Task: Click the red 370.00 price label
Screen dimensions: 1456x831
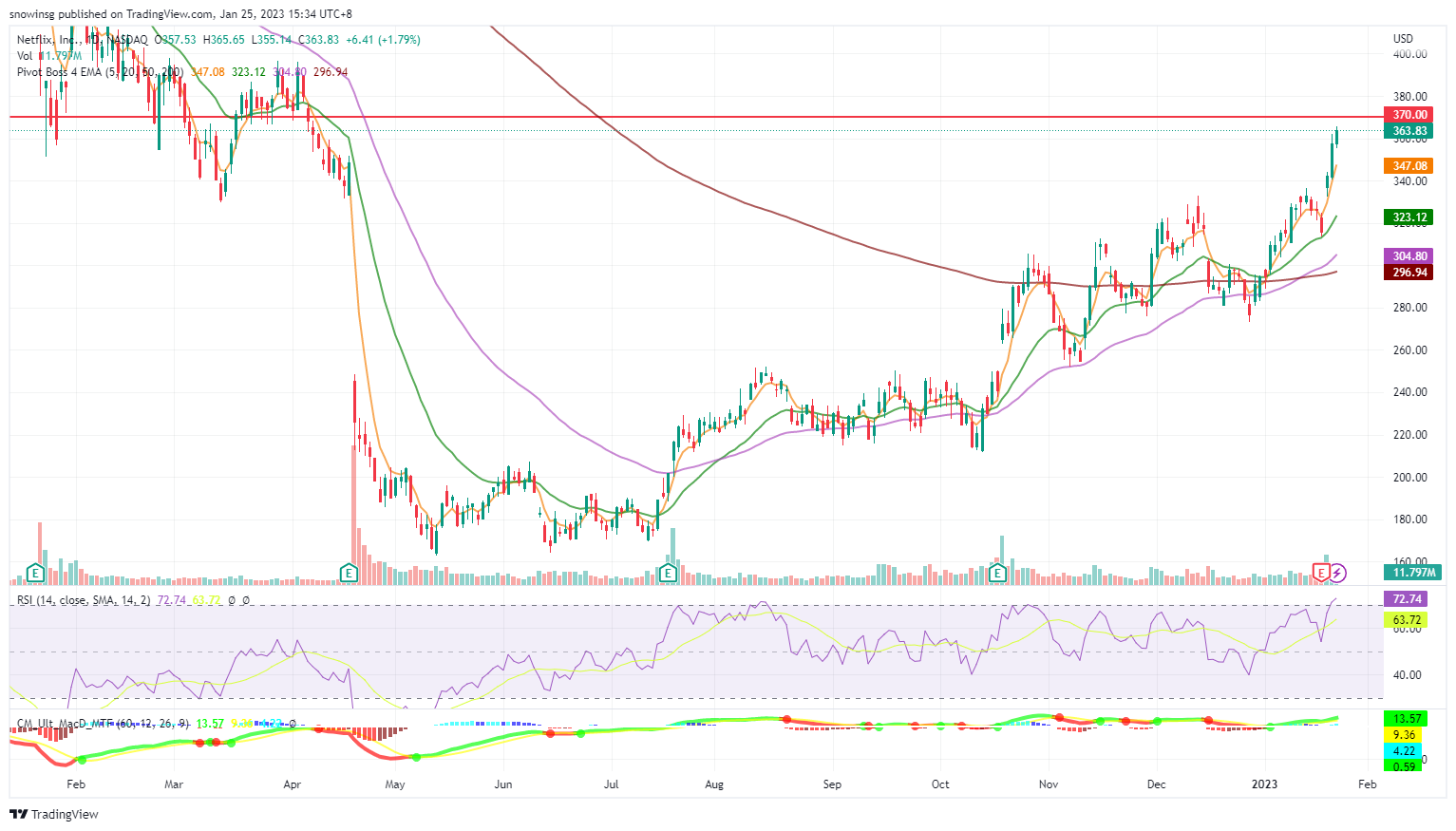Action: (x=1409, y=115)
